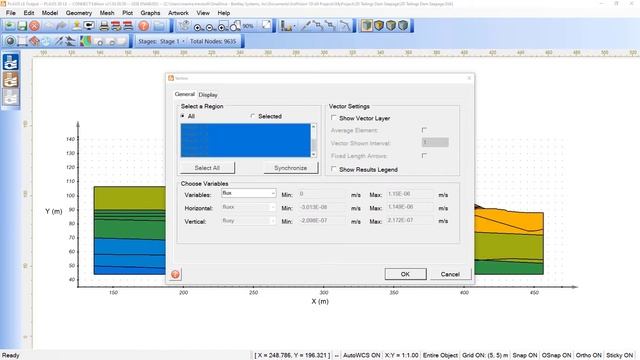Click the blue region selection list
Image resolution: width=640 pixels, height=360 pixels.
pos(245,140)
